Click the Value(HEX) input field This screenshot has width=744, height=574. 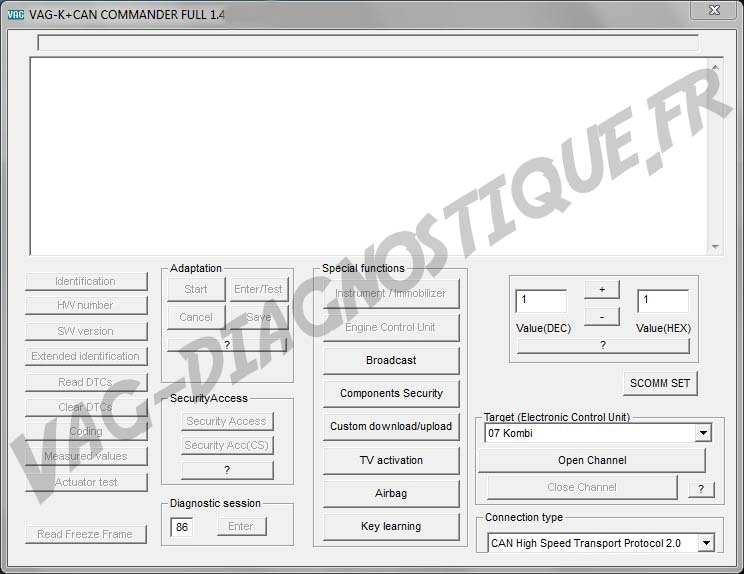point(663,301)
